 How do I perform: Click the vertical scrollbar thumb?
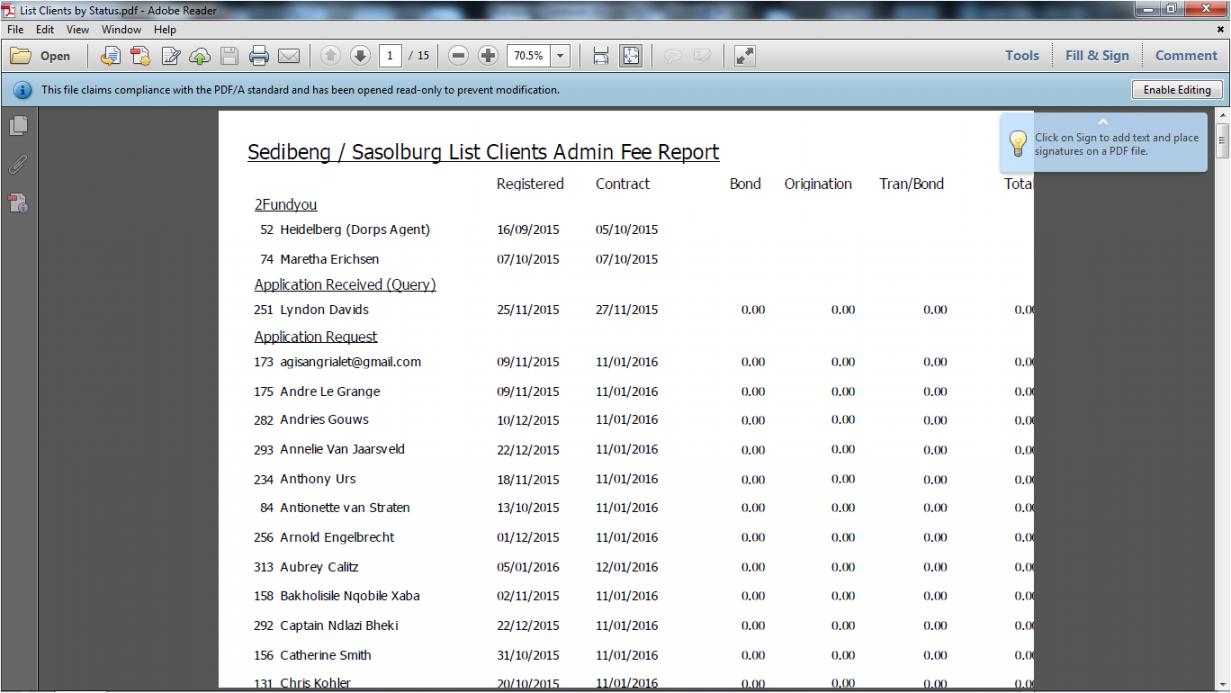[1223, 142]
